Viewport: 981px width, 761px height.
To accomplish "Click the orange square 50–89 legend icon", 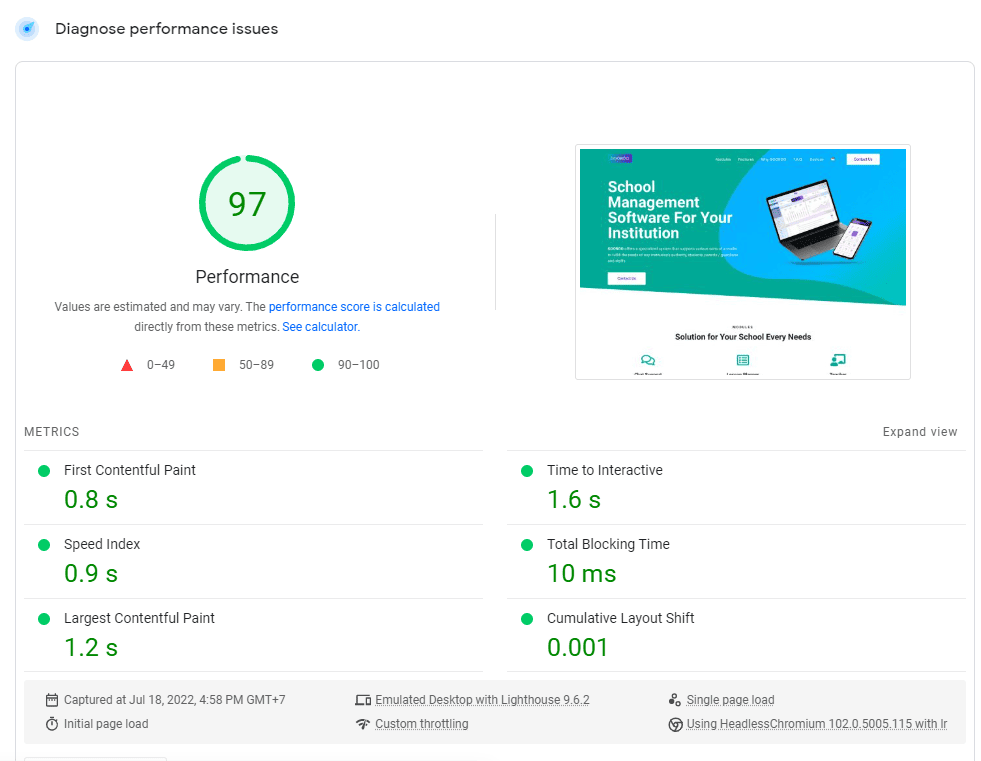I will pos(219,365).
